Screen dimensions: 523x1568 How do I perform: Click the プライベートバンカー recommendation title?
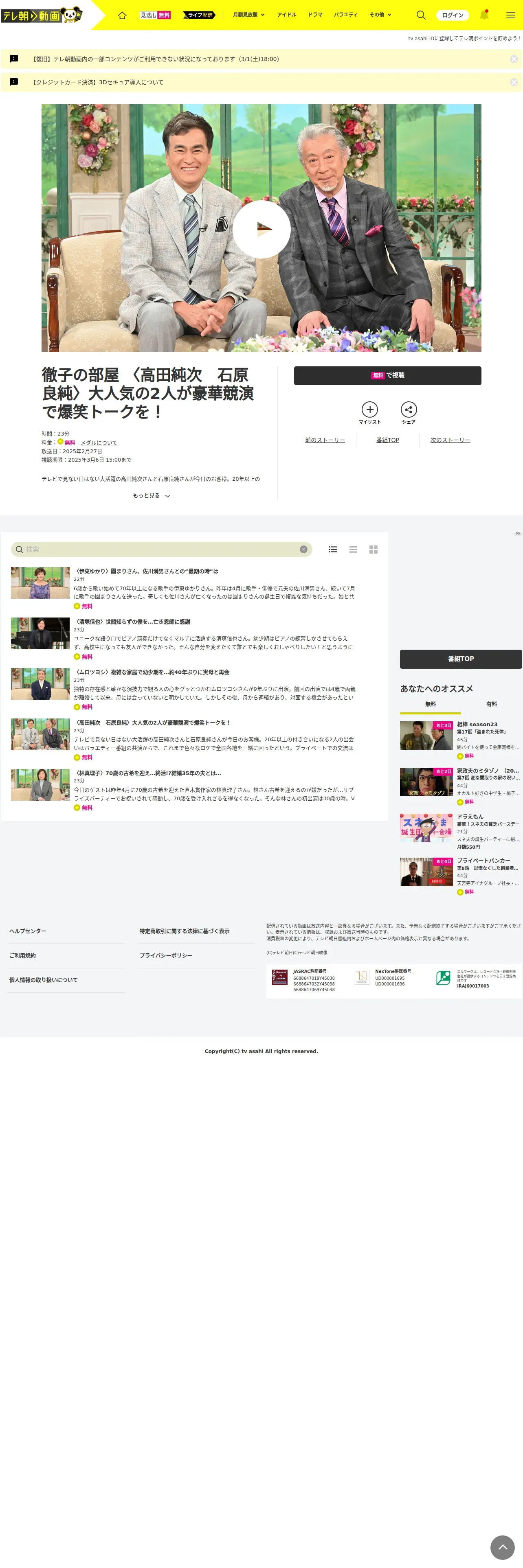[484, 861]
